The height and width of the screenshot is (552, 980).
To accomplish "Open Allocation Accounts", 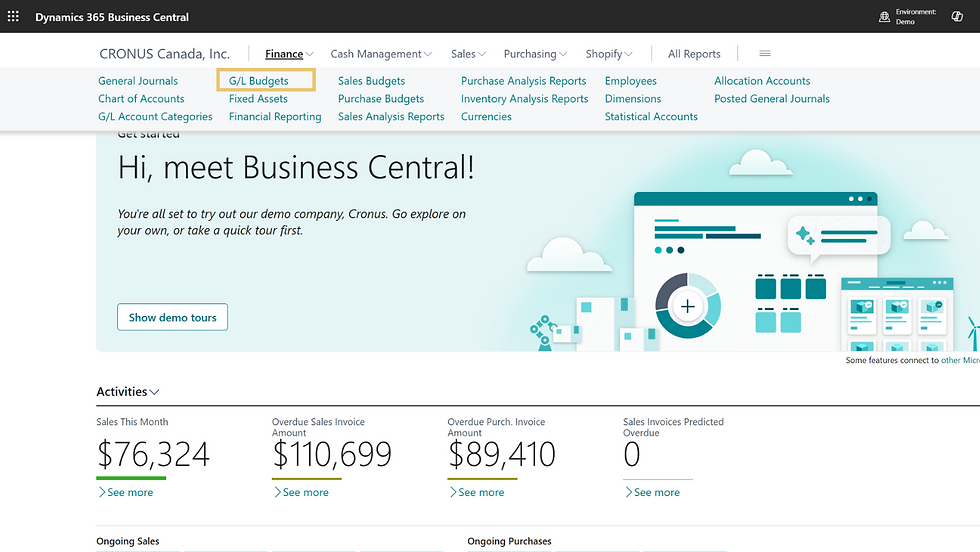I will [762, 81].
